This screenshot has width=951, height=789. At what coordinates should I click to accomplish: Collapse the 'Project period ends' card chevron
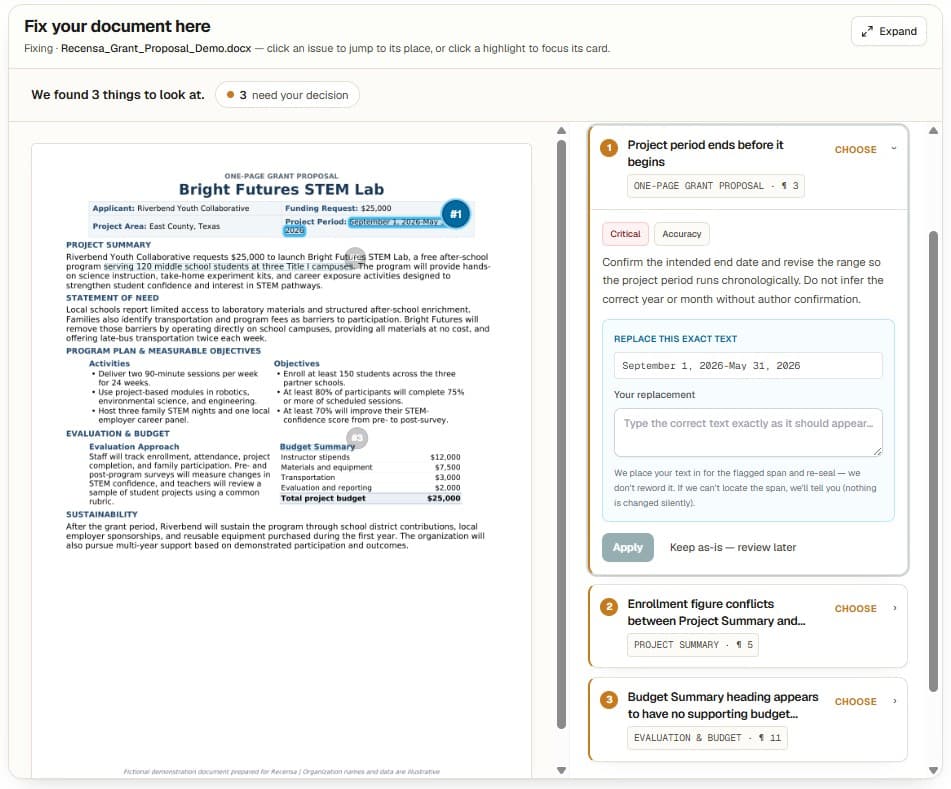coord(894,149)
